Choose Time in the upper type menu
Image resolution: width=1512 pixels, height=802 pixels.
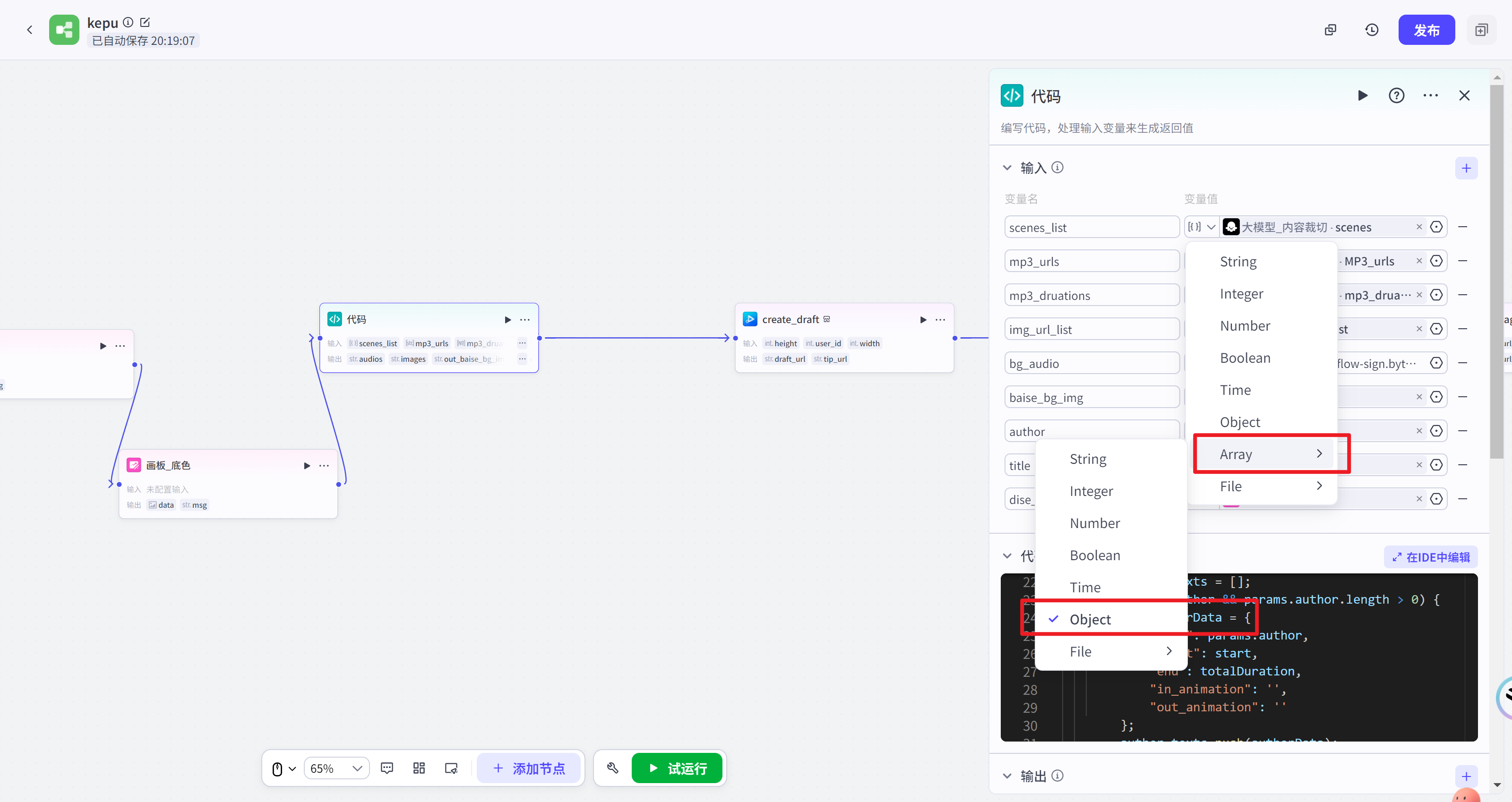point(1262,390)
